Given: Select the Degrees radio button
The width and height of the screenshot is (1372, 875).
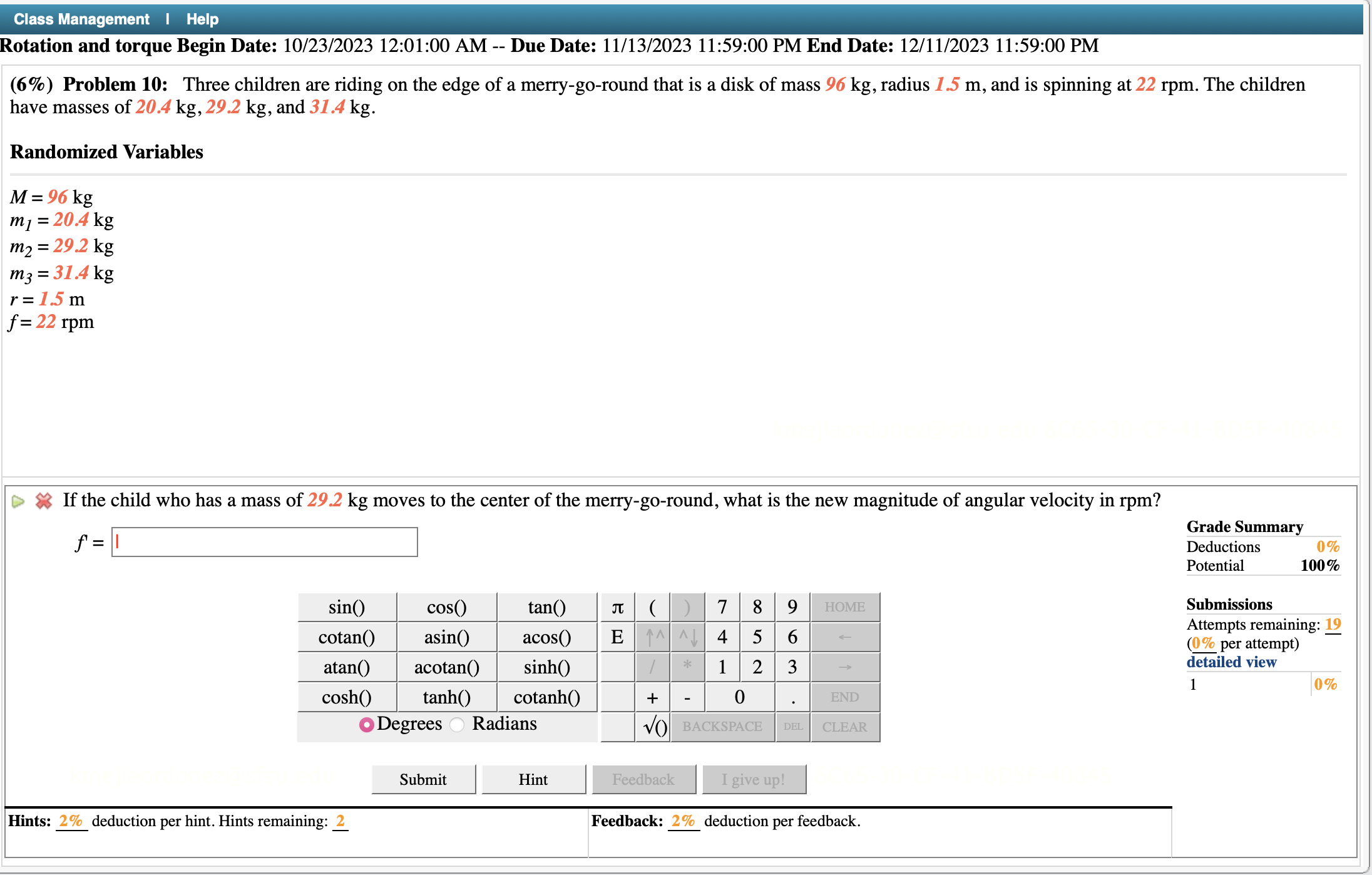Looking at the screenshot, I should (366, 724).
